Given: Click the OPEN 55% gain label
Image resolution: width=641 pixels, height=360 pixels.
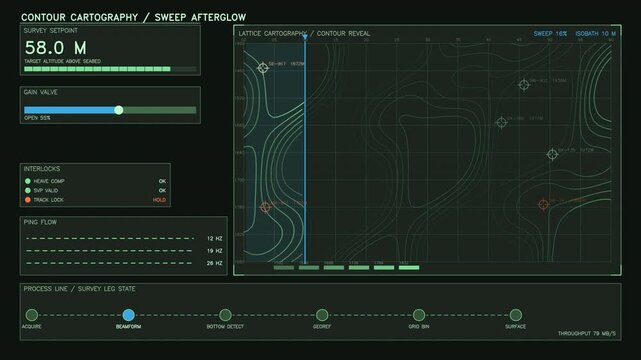Looking at the screenshot, I should click(x=37, y=118).
